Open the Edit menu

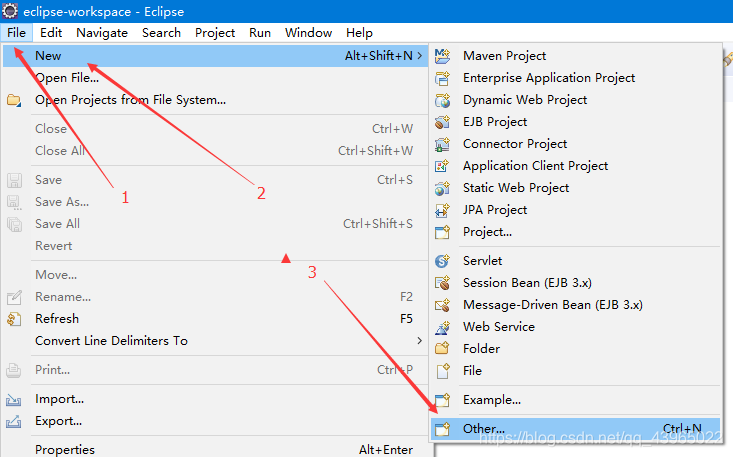pos(51,33)
